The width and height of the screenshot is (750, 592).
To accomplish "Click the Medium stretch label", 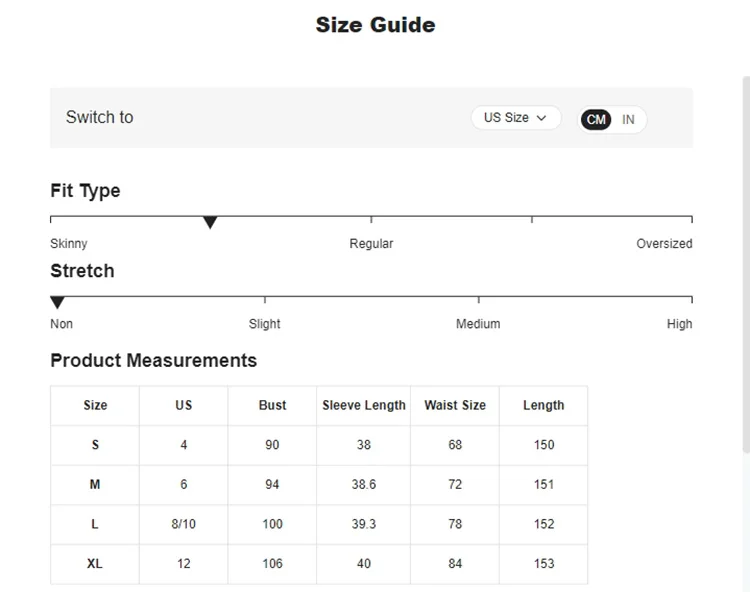I will (x=478, y=324).
